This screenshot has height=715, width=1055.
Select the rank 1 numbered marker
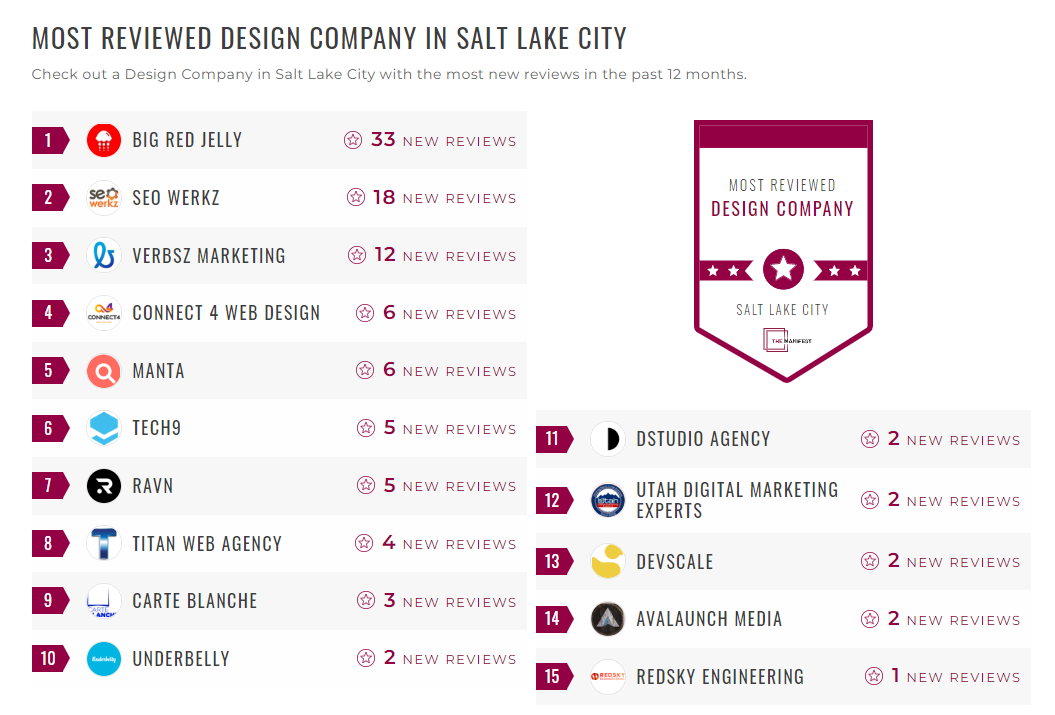click(48, 139)
